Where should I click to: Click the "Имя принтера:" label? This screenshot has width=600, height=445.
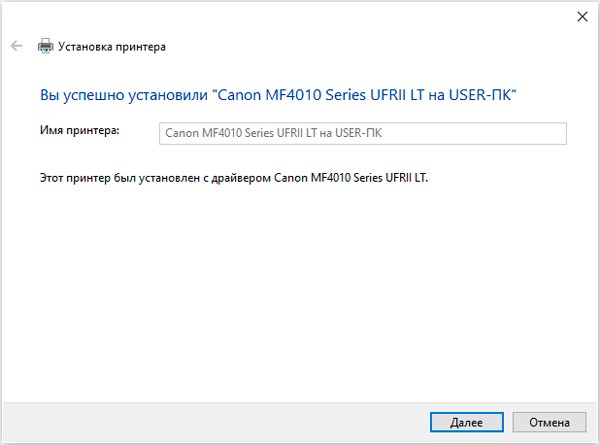tap(80, 130)
